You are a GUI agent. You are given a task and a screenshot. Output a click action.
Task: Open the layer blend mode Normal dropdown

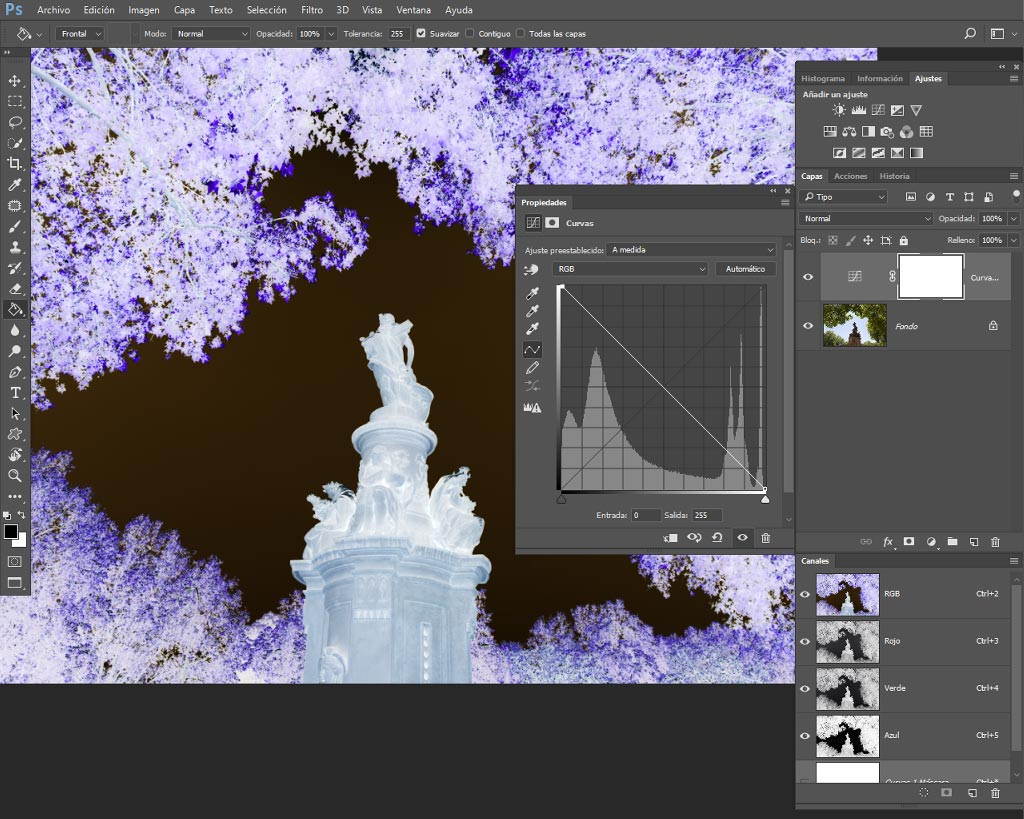865,219
